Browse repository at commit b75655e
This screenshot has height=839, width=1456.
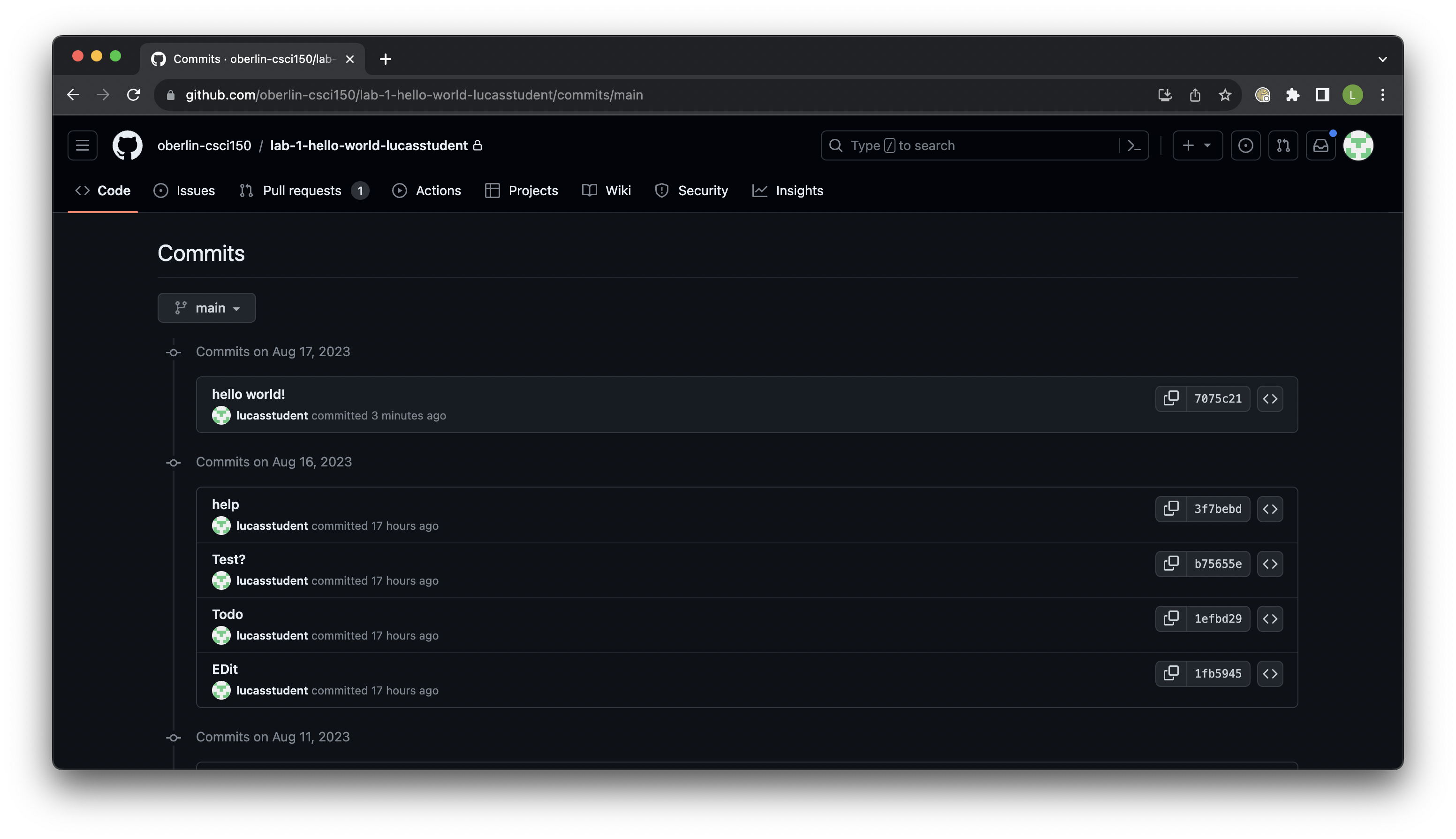coord(1270,564)
